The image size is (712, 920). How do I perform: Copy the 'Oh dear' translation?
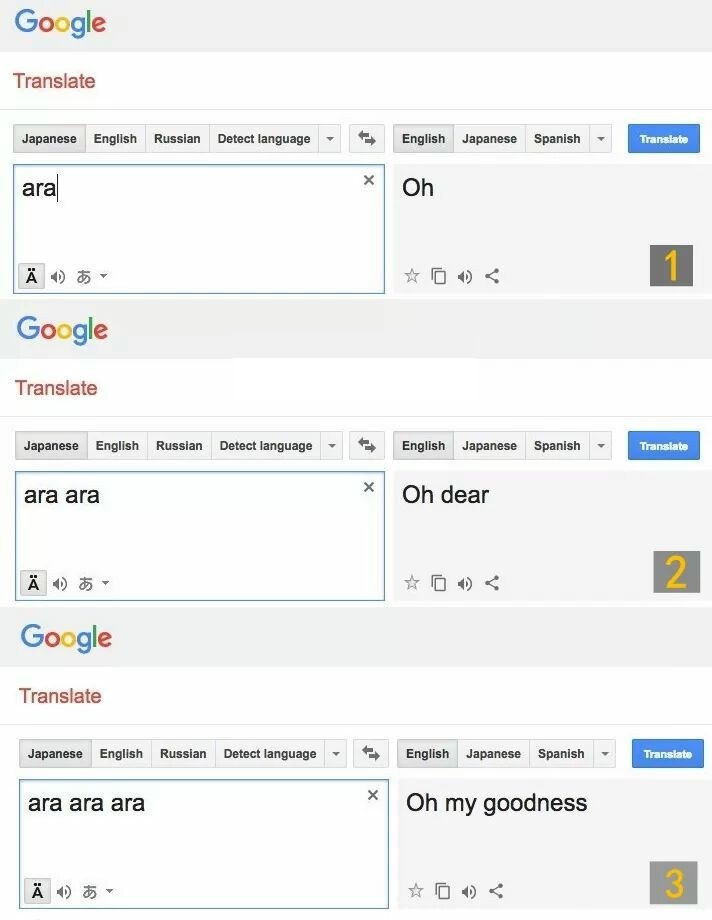[x=438, y=583]
